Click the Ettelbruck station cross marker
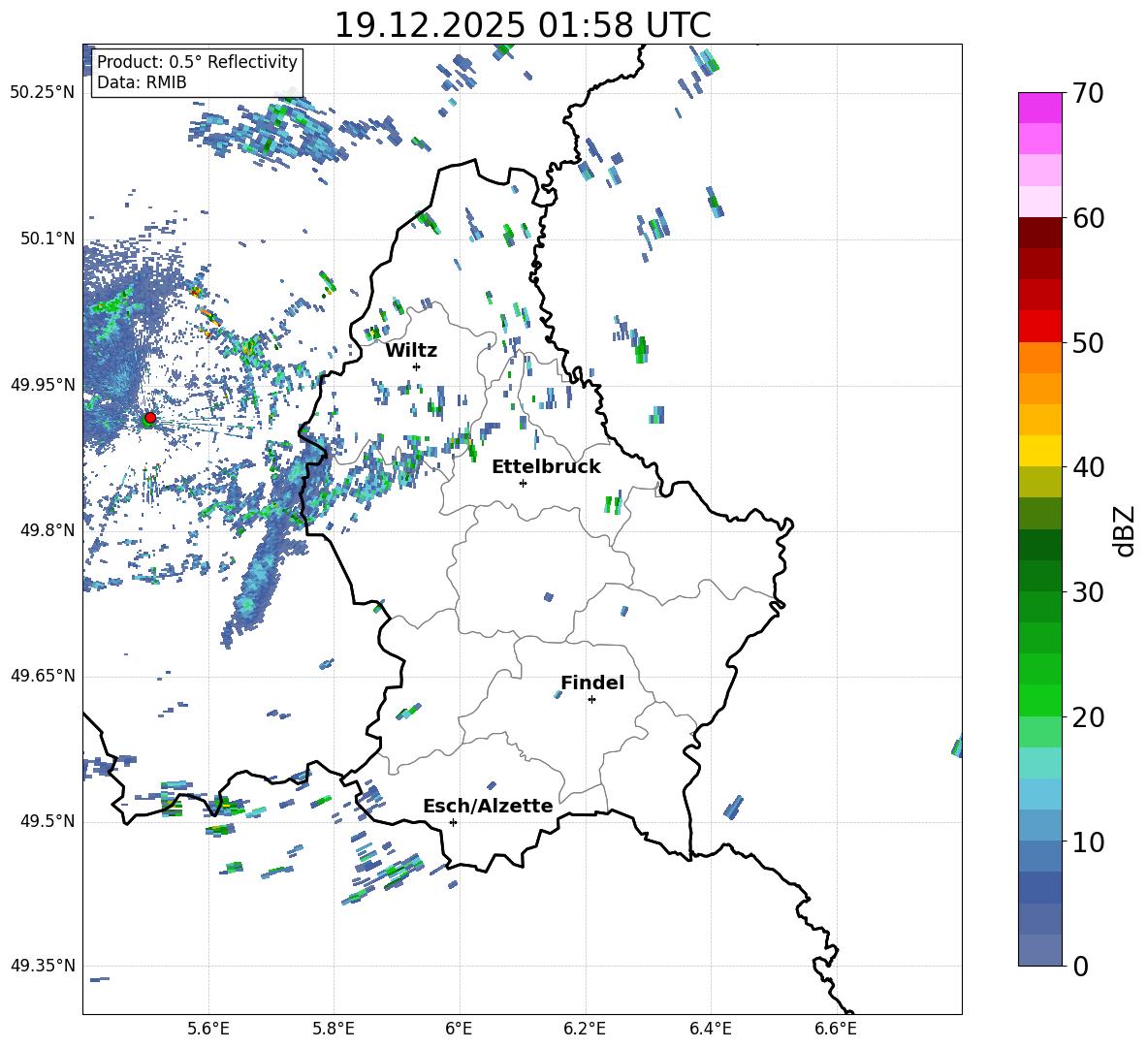This screenshot has height=1048, width=1148. pos(524,483)
